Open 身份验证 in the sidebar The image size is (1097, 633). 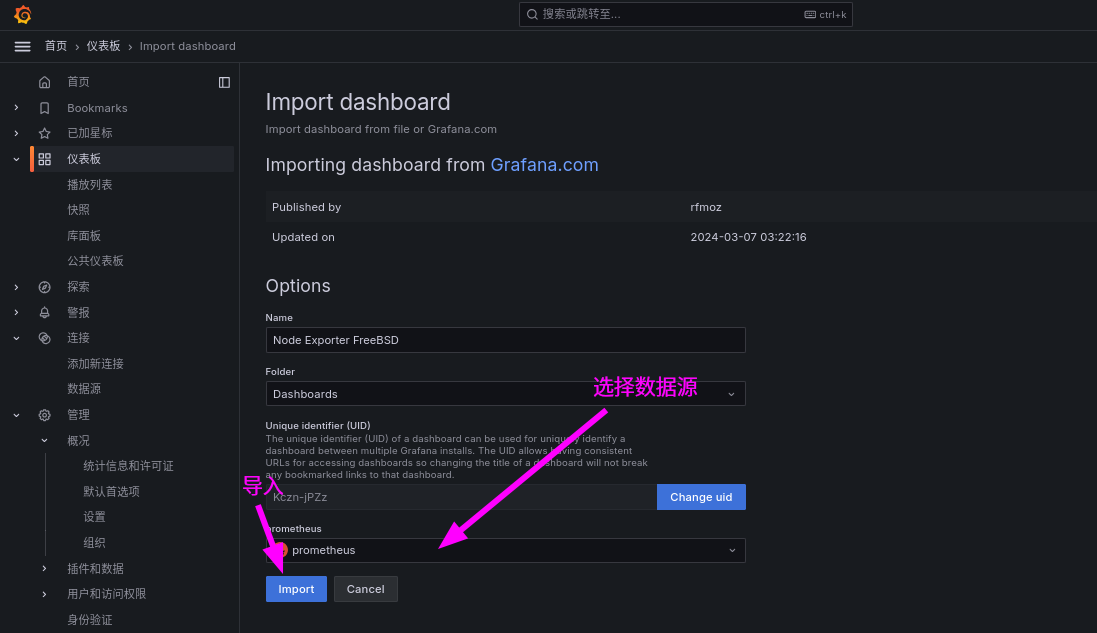pos(90,620)
